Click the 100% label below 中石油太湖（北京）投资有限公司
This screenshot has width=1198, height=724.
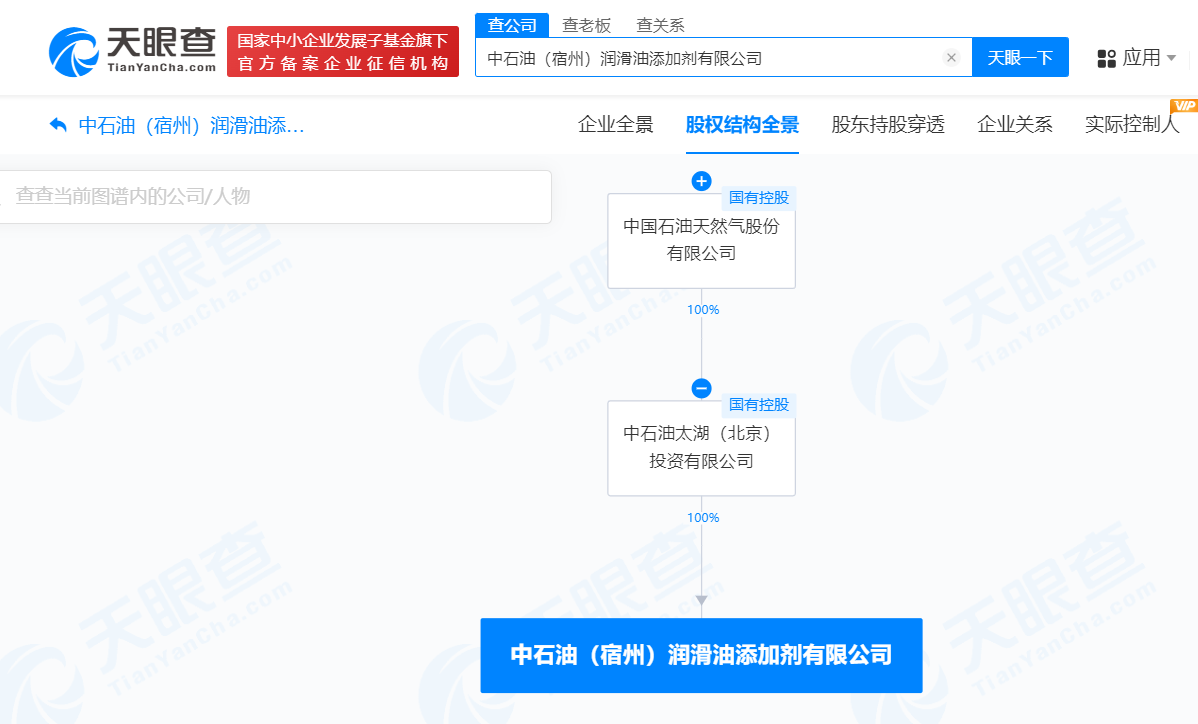[703, 517]
